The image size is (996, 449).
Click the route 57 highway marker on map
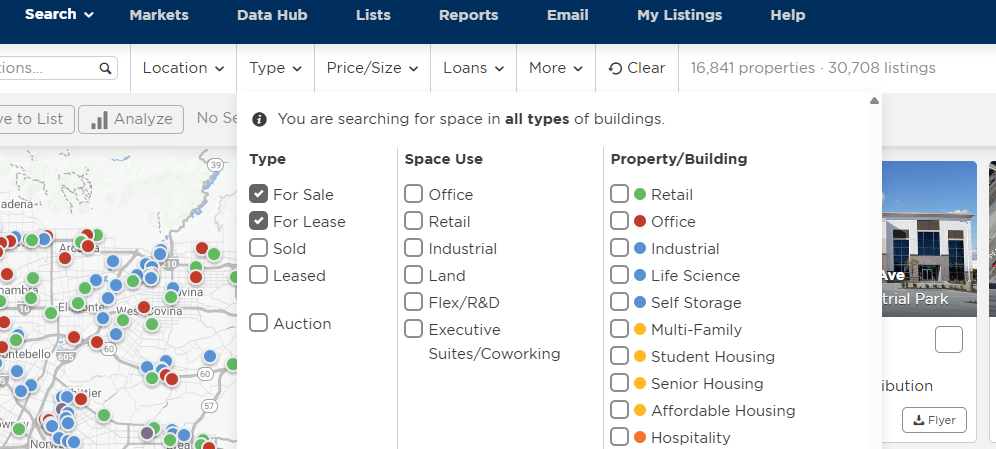pyautogui.click(x=211, y=405)
